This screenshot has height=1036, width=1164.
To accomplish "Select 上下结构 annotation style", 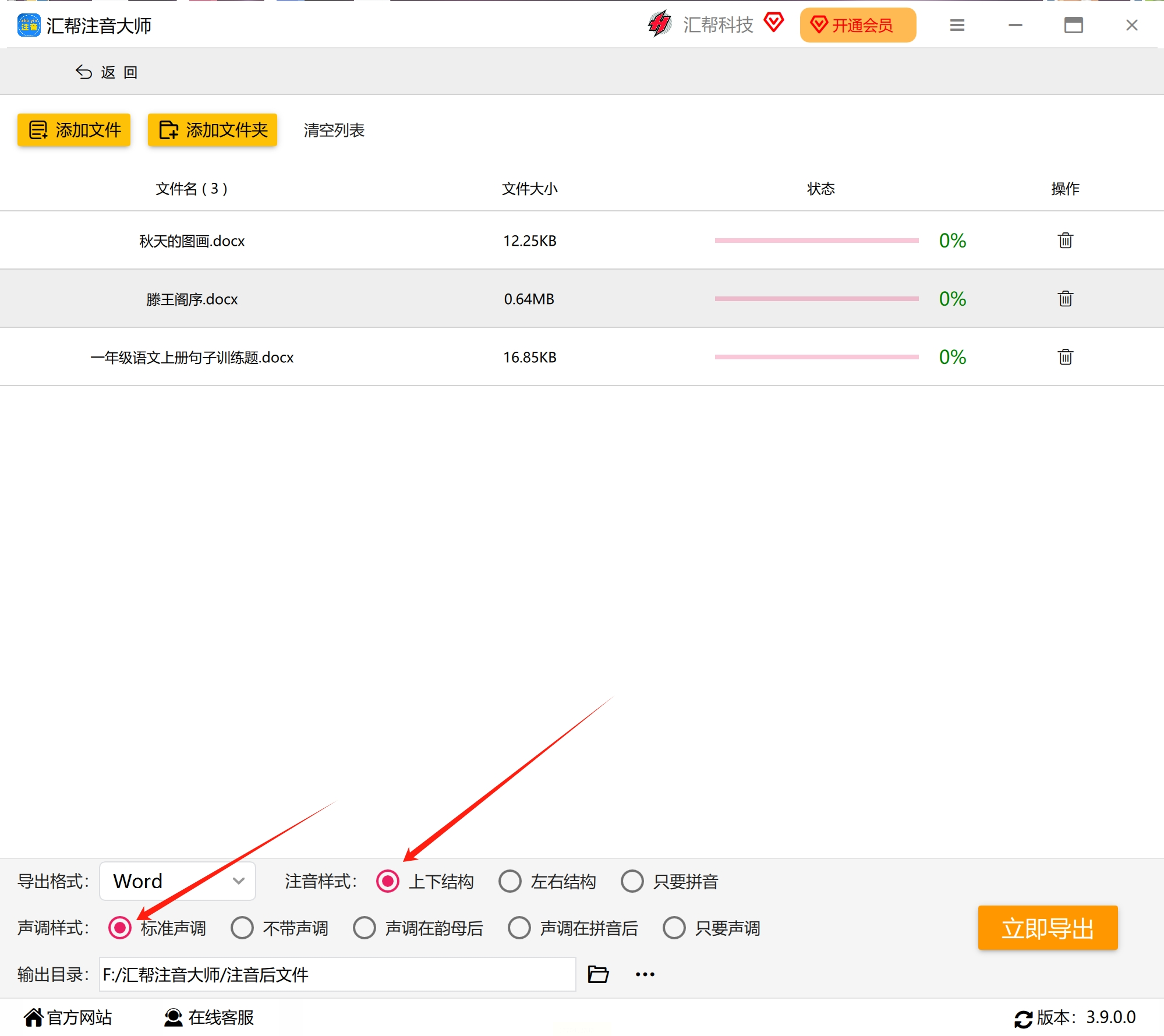I will [x=388, y=881].
